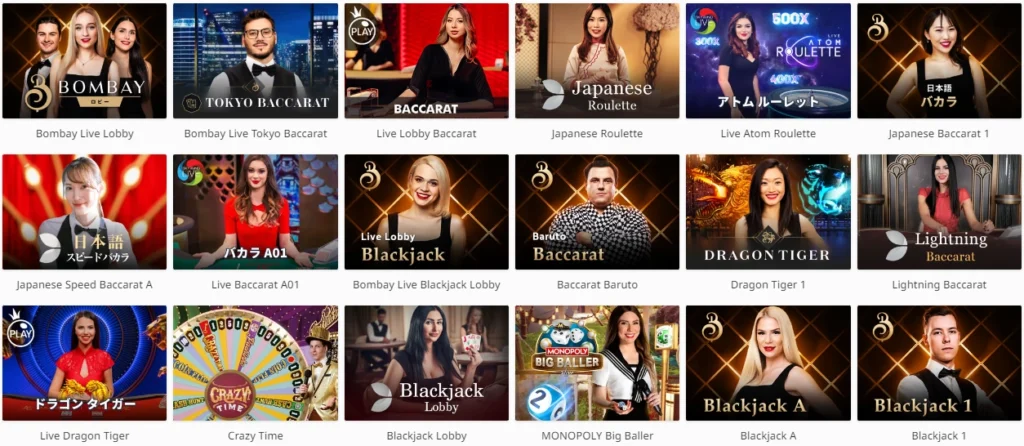Click the "Lightning Baccarat" caption text
This screenshot has height=446, width=1024.
point(938,285)
